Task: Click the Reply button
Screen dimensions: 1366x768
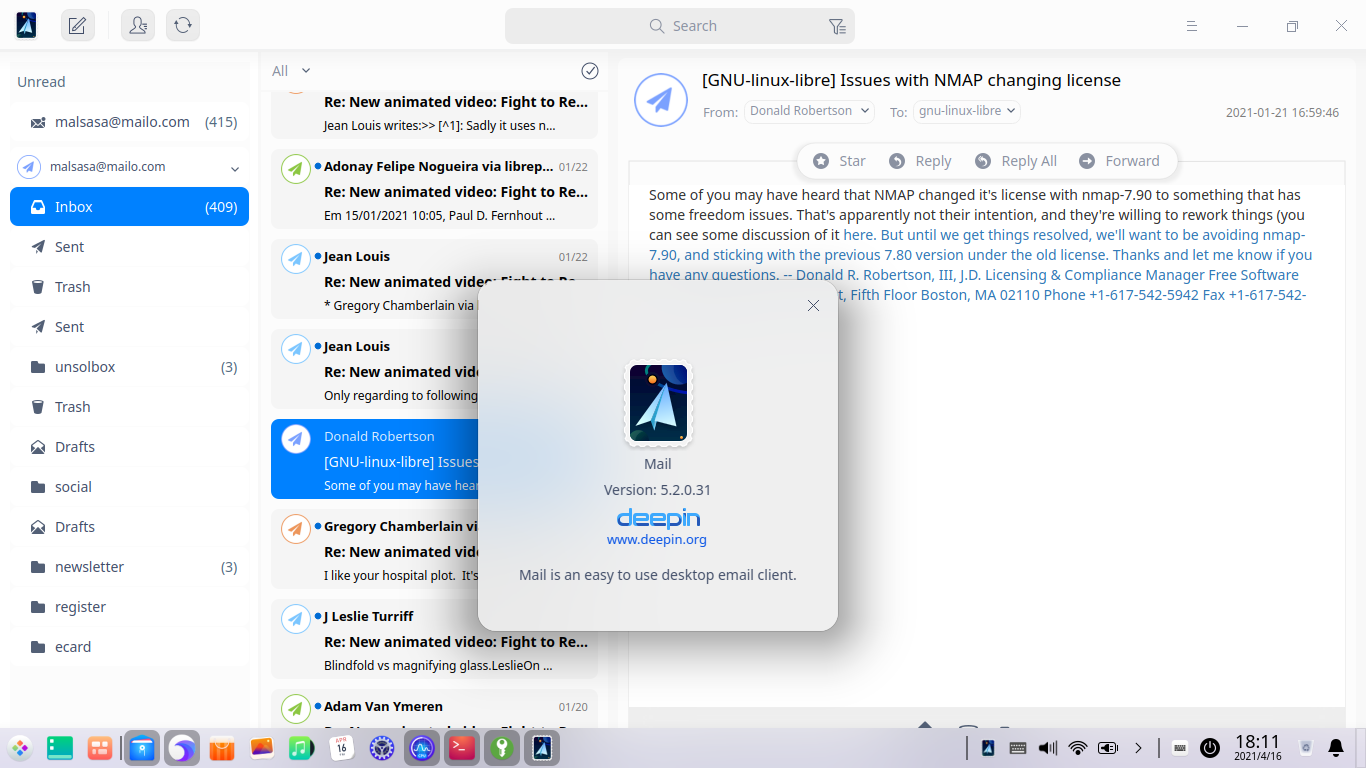Action: click(x=920, y=161)
